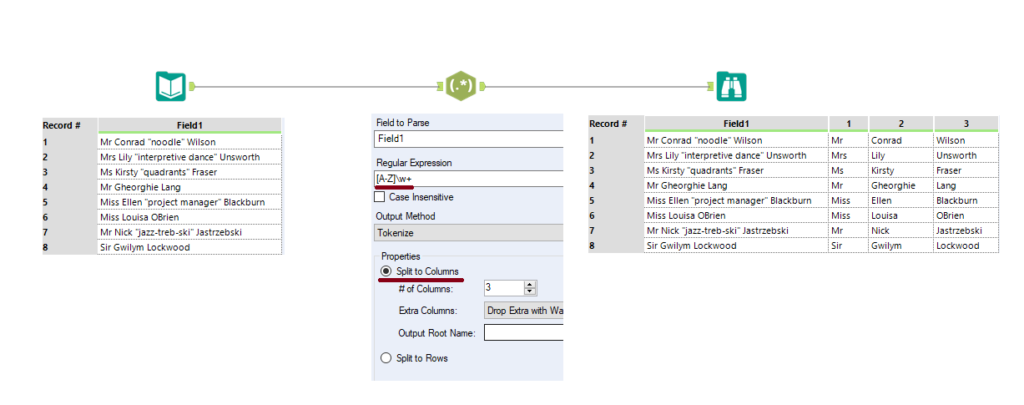Increase the number of columns stepper
This screenshot has width=1024, height=405.
(x=530, y=283)
